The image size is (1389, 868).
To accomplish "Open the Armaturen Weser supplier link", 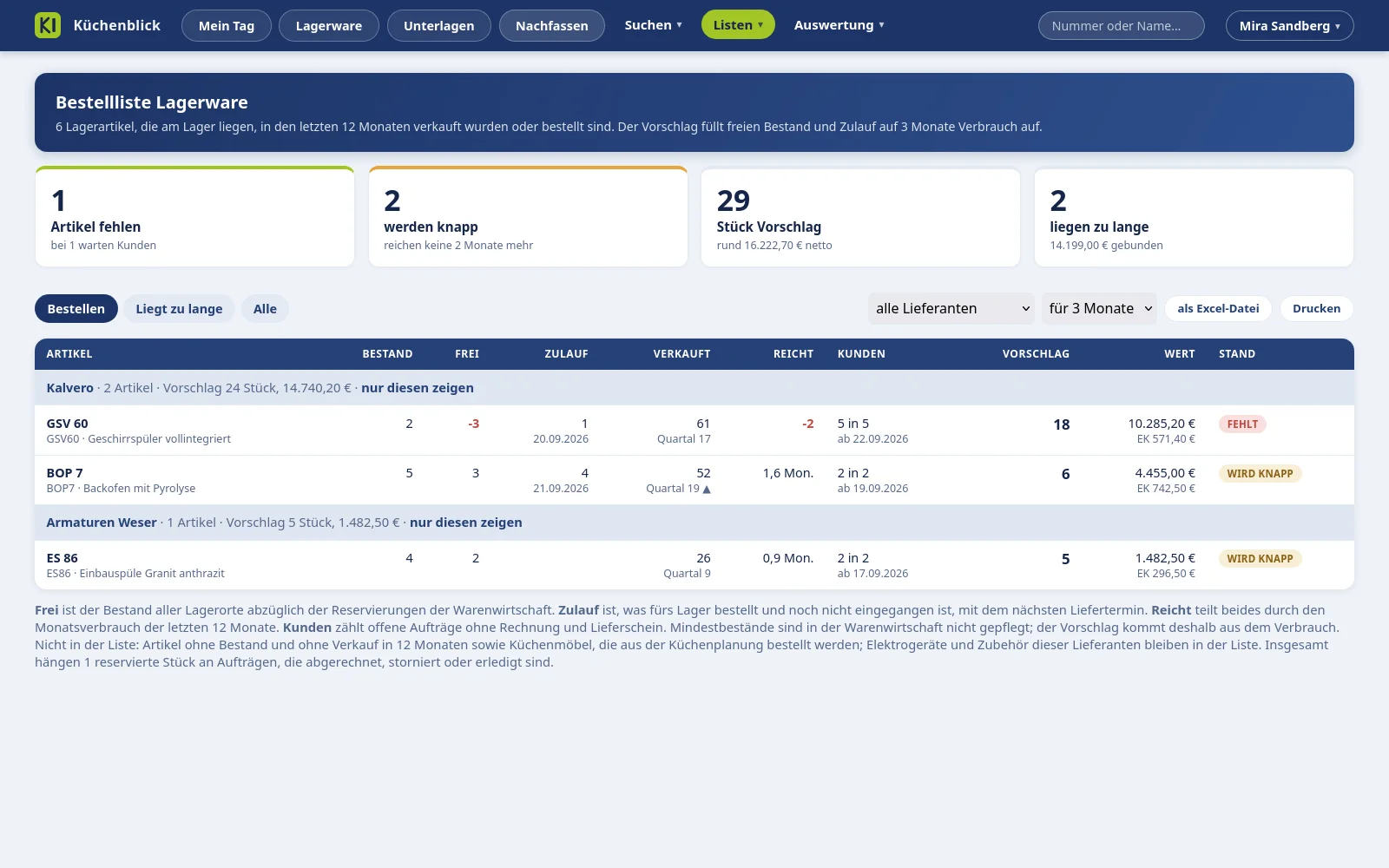I will 102,523.
